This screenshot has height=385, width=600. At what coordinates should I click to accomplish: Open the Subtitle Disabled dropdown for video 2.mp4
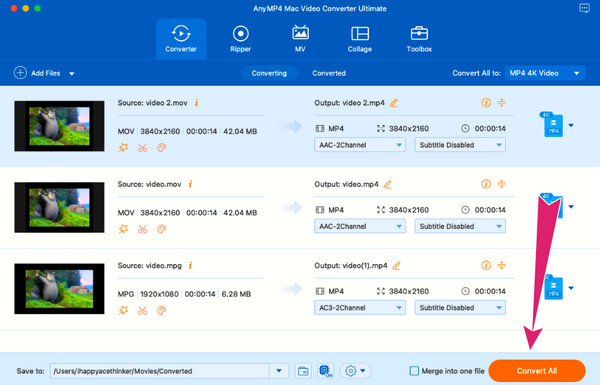pyautogui.click(x=460, y=145)
